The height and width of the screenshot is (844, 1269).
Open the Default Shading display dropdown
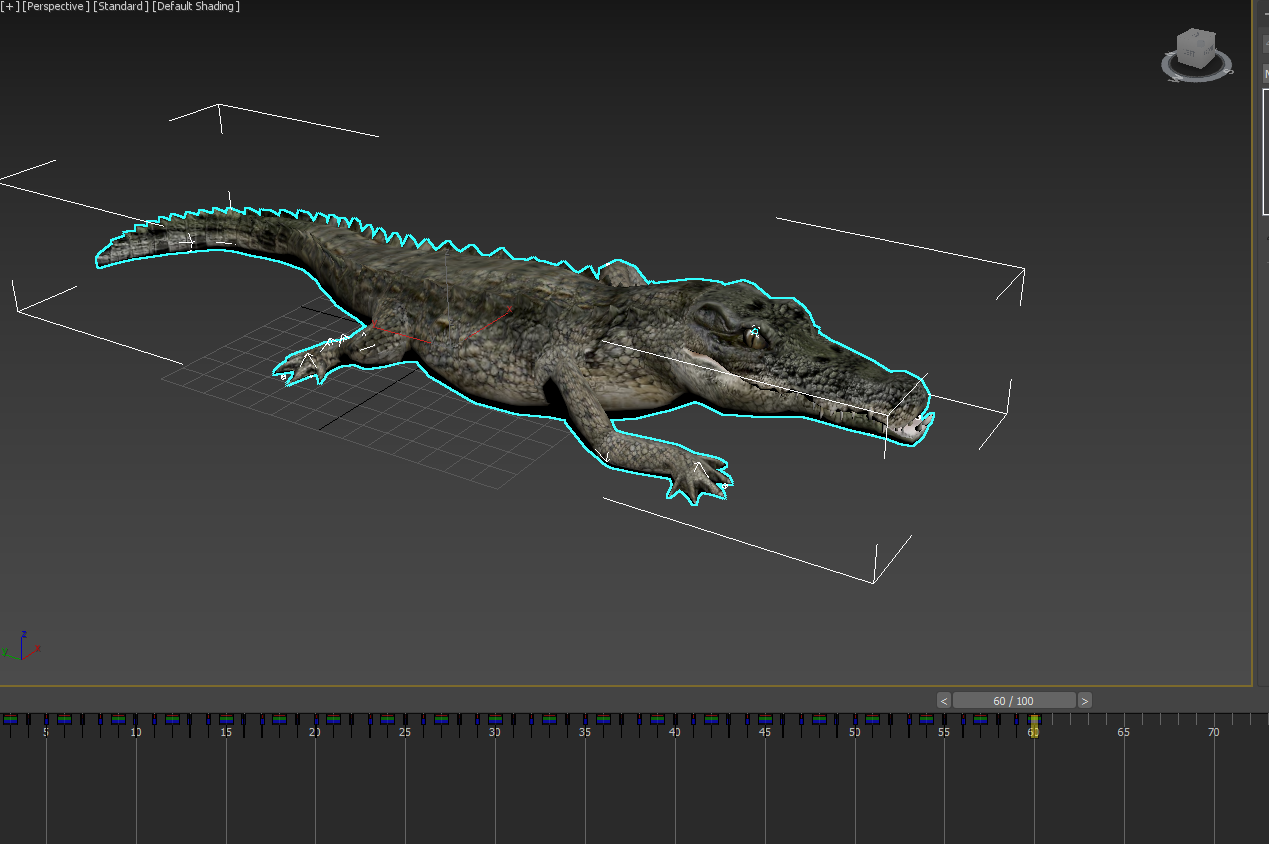pyautogui.click(x=196, y=6)
